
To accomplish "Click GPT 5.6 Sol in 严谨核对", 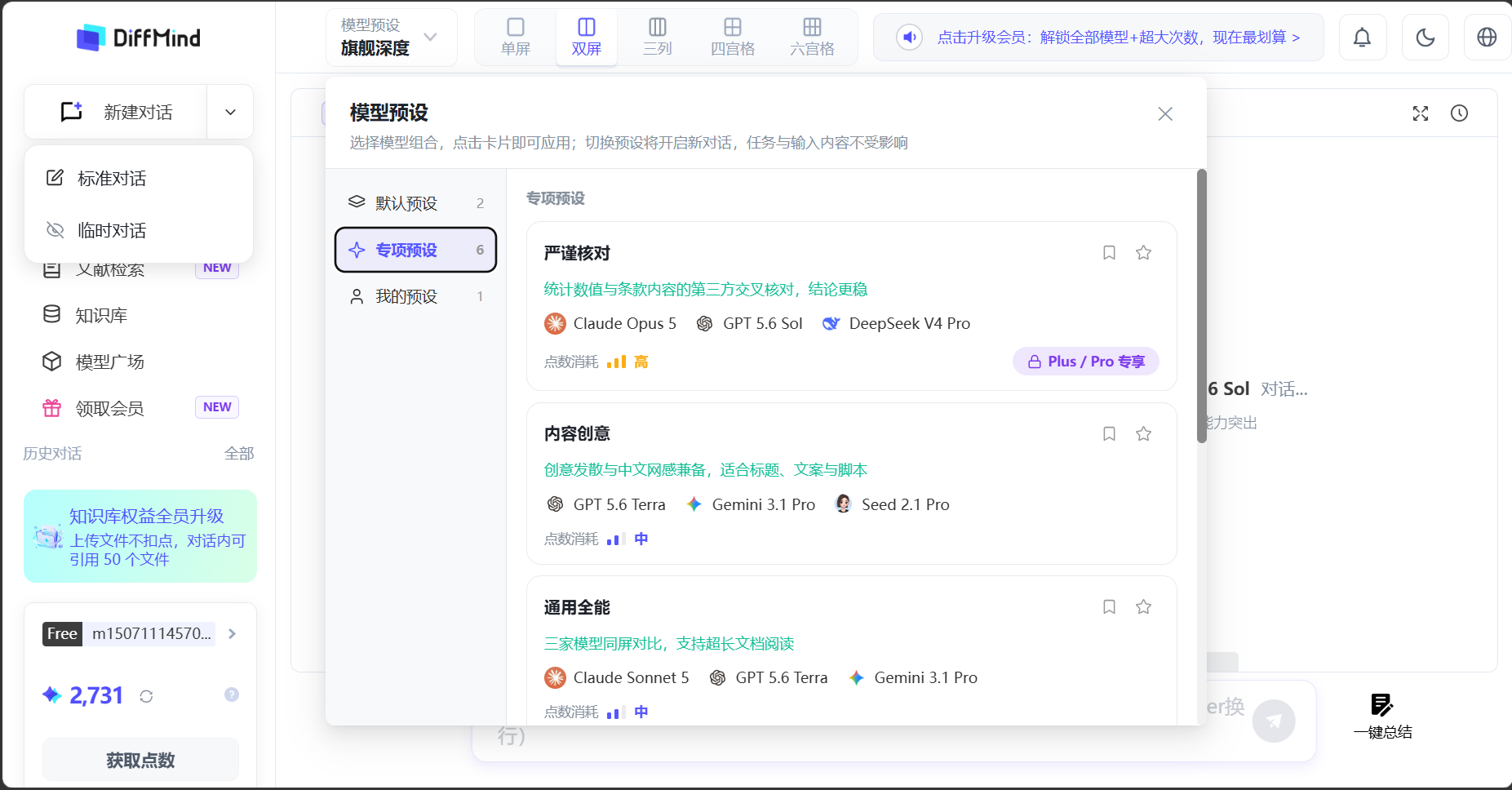I will pos(749,324).
